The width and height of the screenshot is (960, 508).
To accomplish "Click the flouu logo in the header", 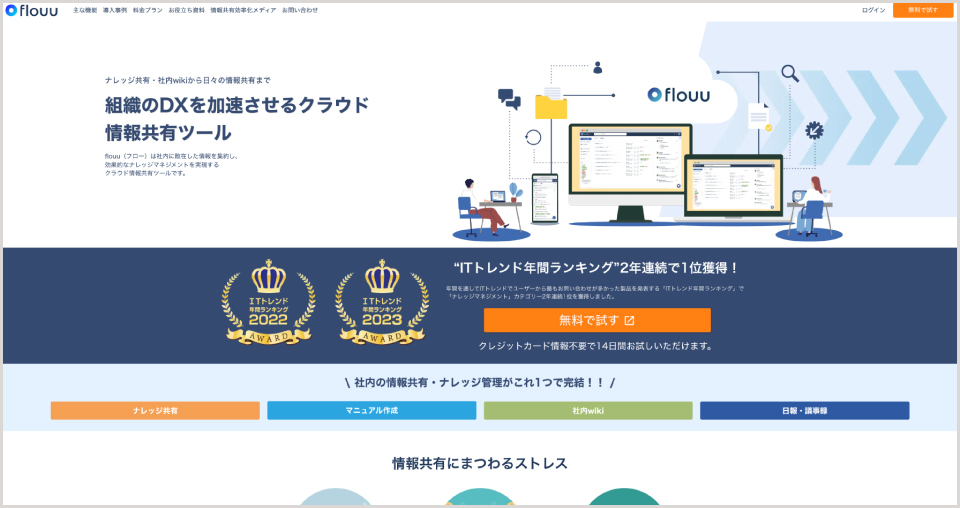I will point(31,10).
